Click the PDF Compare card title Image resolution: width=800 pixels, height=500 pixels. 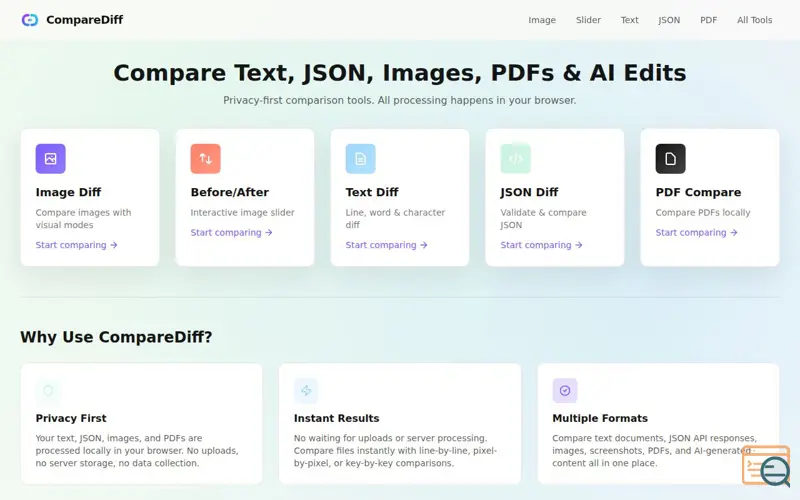698,192
